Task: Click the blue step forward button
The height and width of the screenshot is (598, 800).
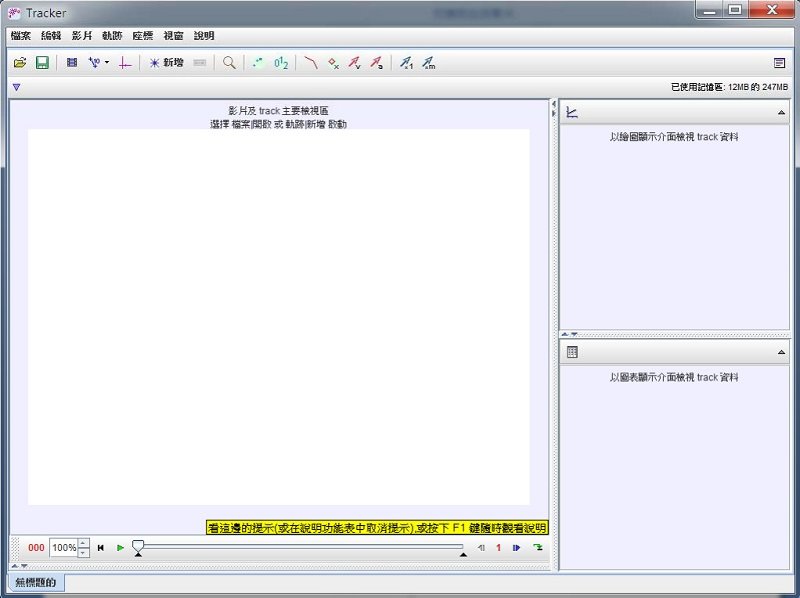Action: point(516,547)
